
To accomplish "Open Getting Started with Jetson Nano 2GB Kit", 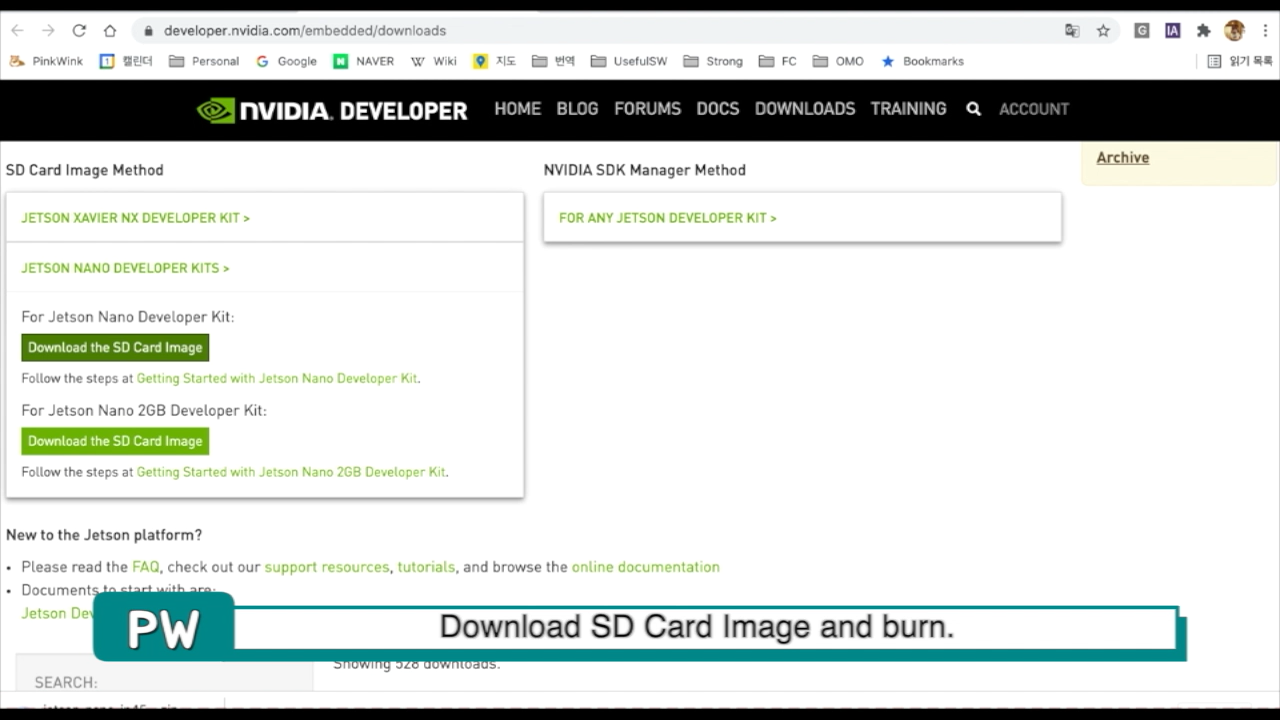I will tap(291, 472).
